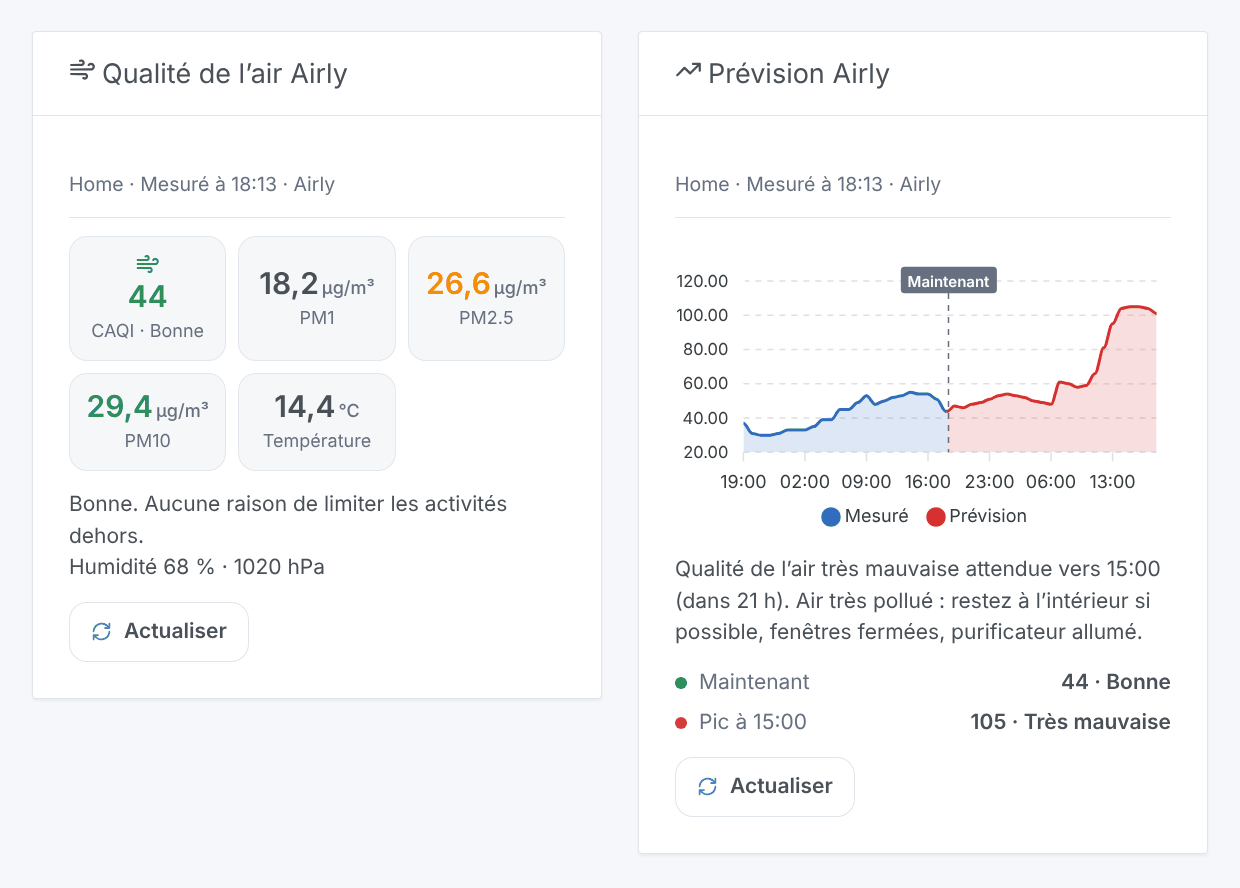Click trend arrow icon beside Prévision Airly
The height and width of the screenshot is (888, 1240).
pos(688,71)
